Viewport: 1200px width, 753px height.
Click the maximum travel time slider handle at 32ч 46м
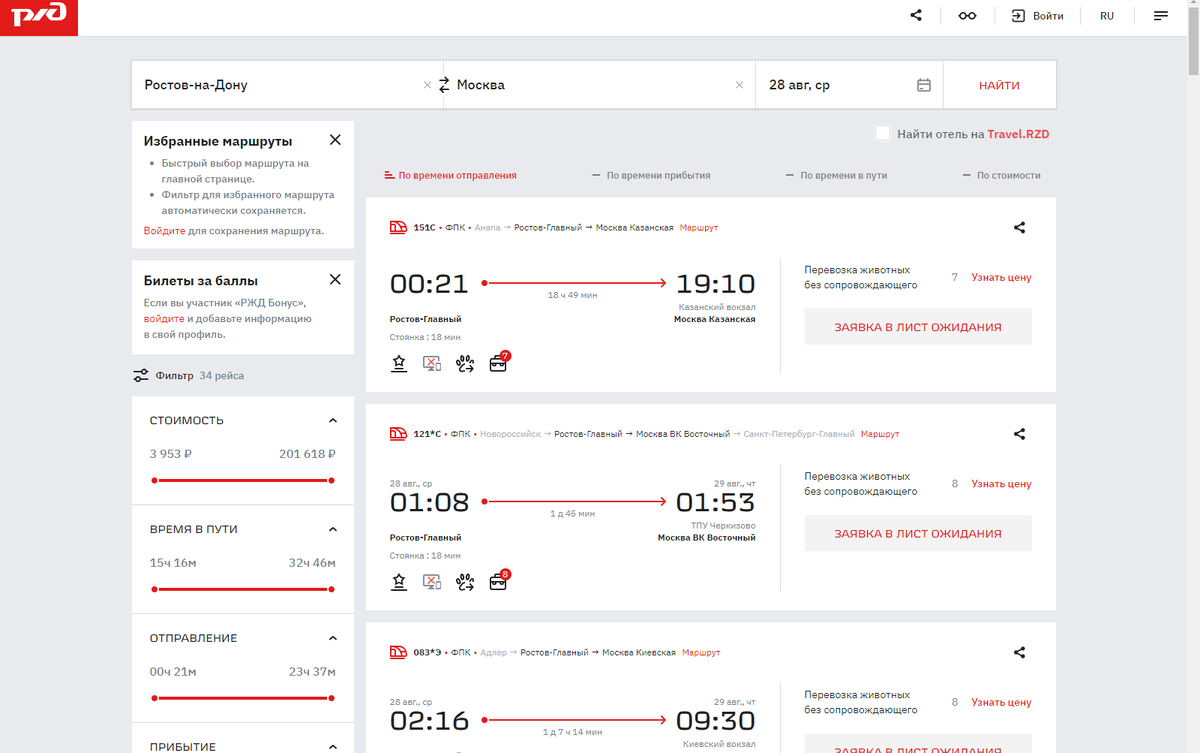pos(331,589)
